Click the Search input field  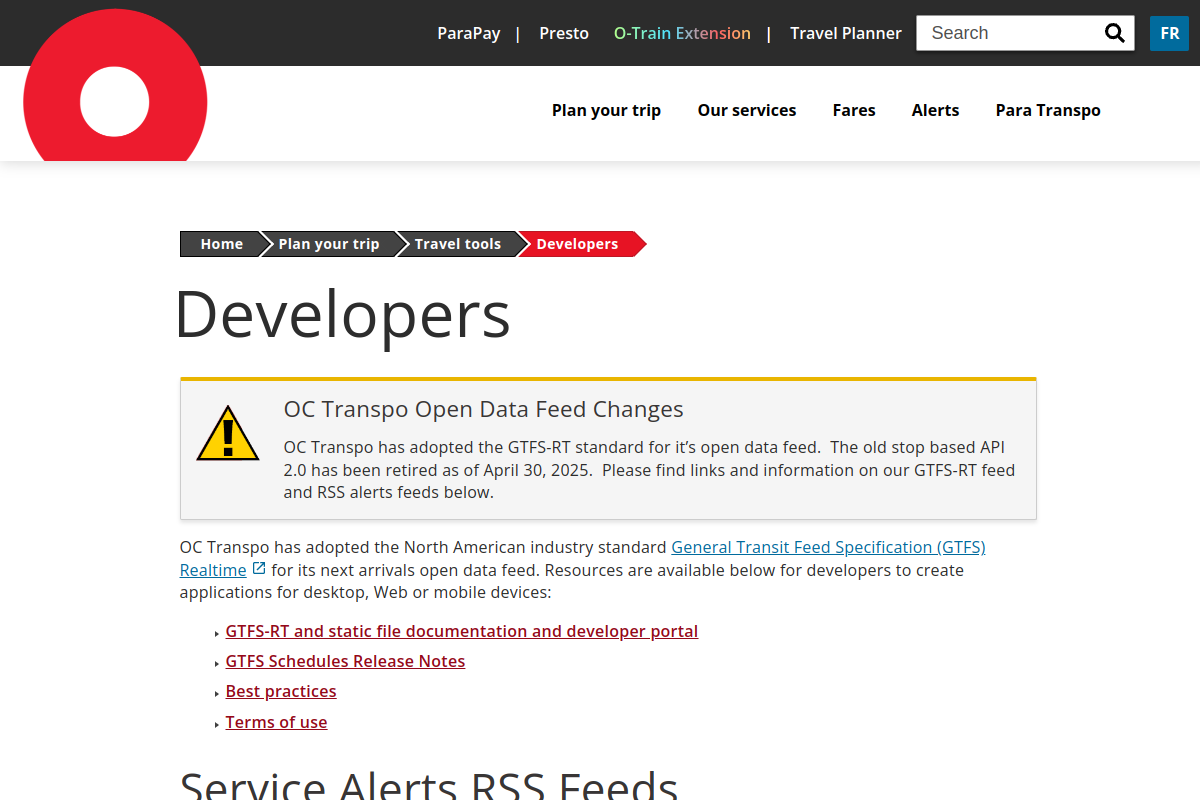pos(1010,33)
